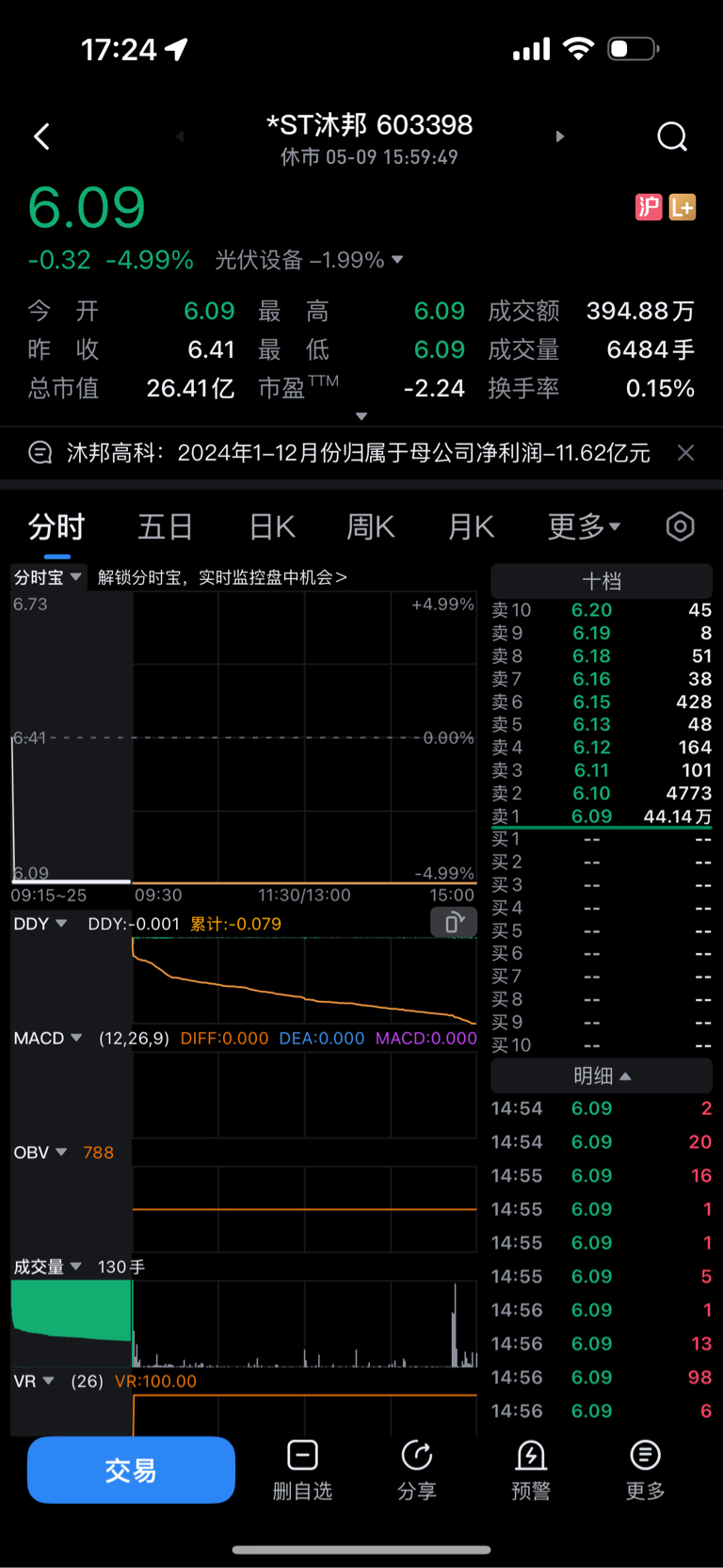Open the 解锁分时宝 promo link
The height and width of the screenshot is (1568, 723).
tap(222, 577)
